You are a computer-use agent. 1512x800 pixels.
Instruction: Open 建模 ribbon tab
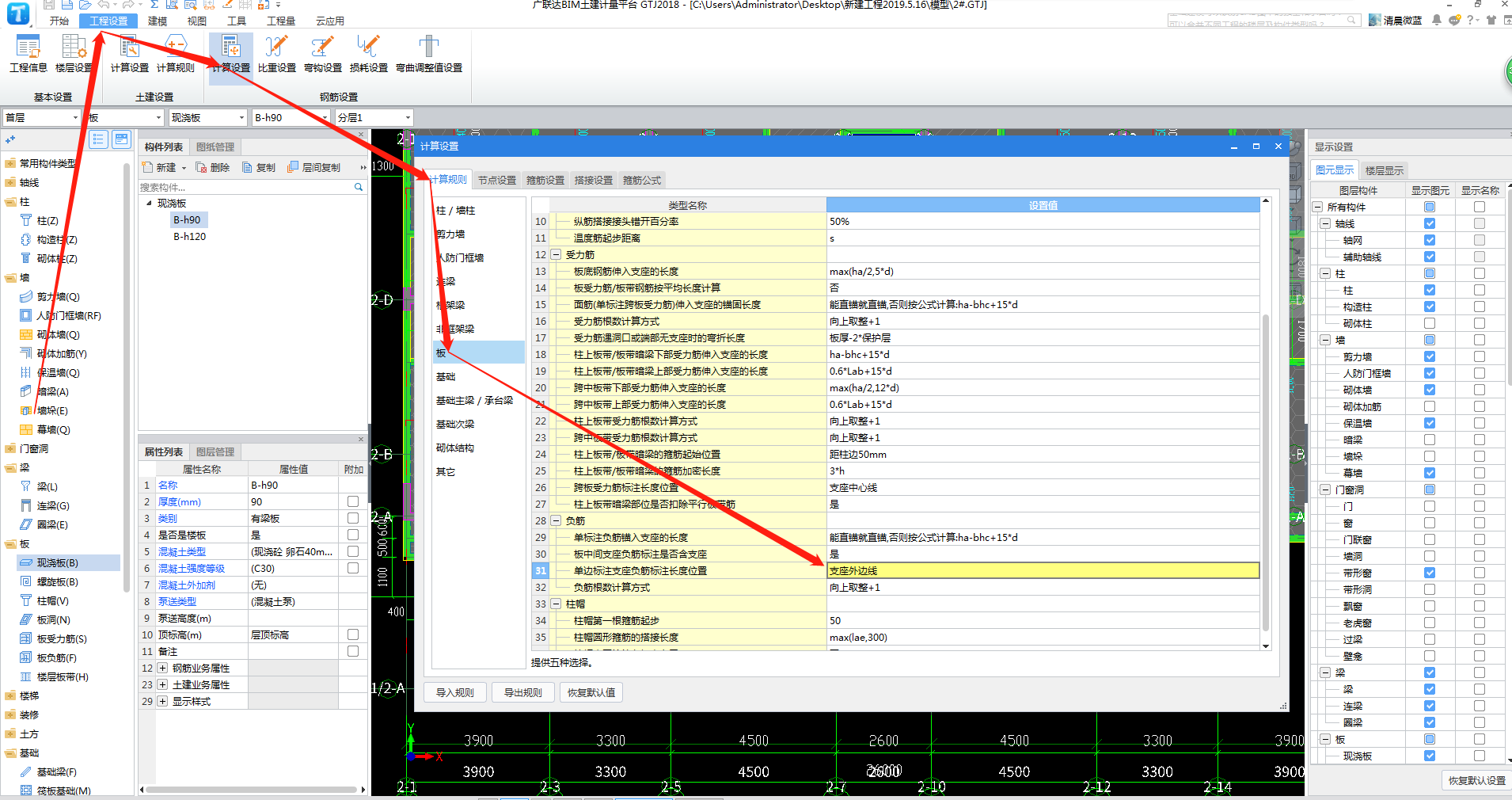tap(158, 21)
